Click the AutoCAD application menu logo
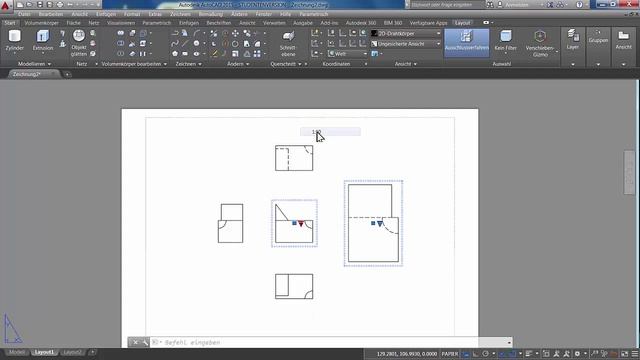Image resolution: width=640 pixels, height=360 pixels. 6,5
